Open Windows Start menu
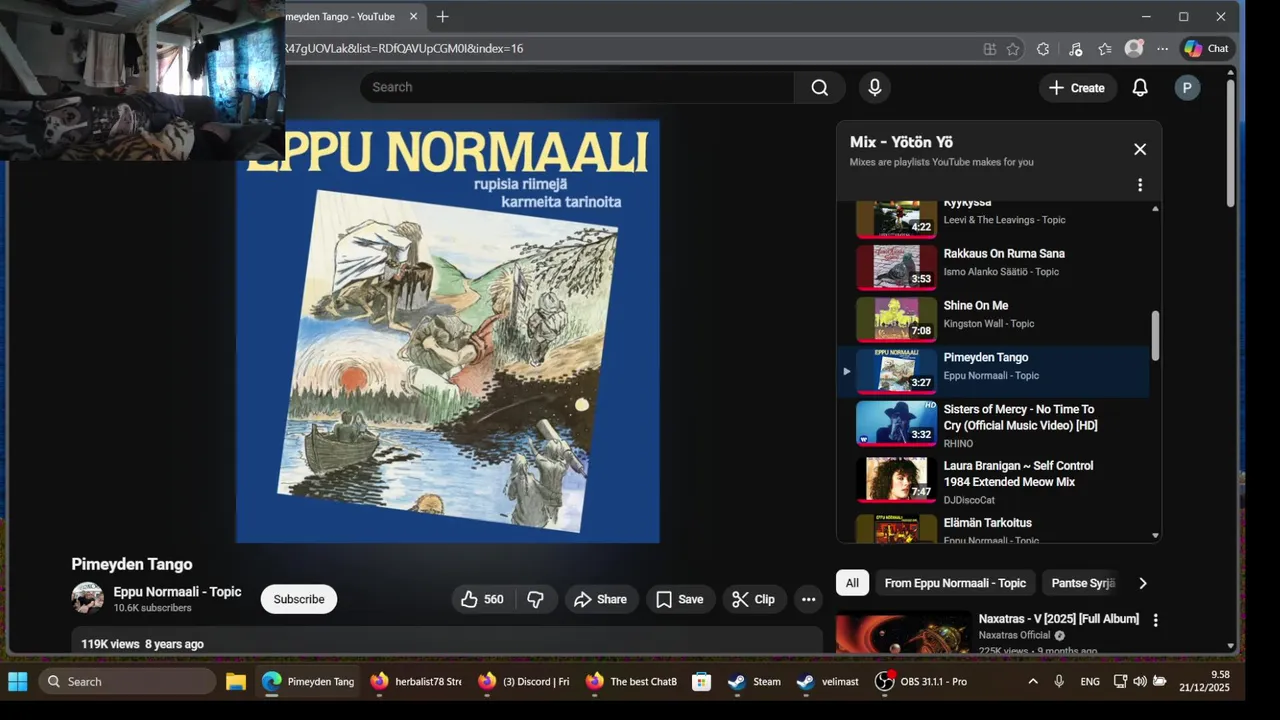 [x=18, y=682]
